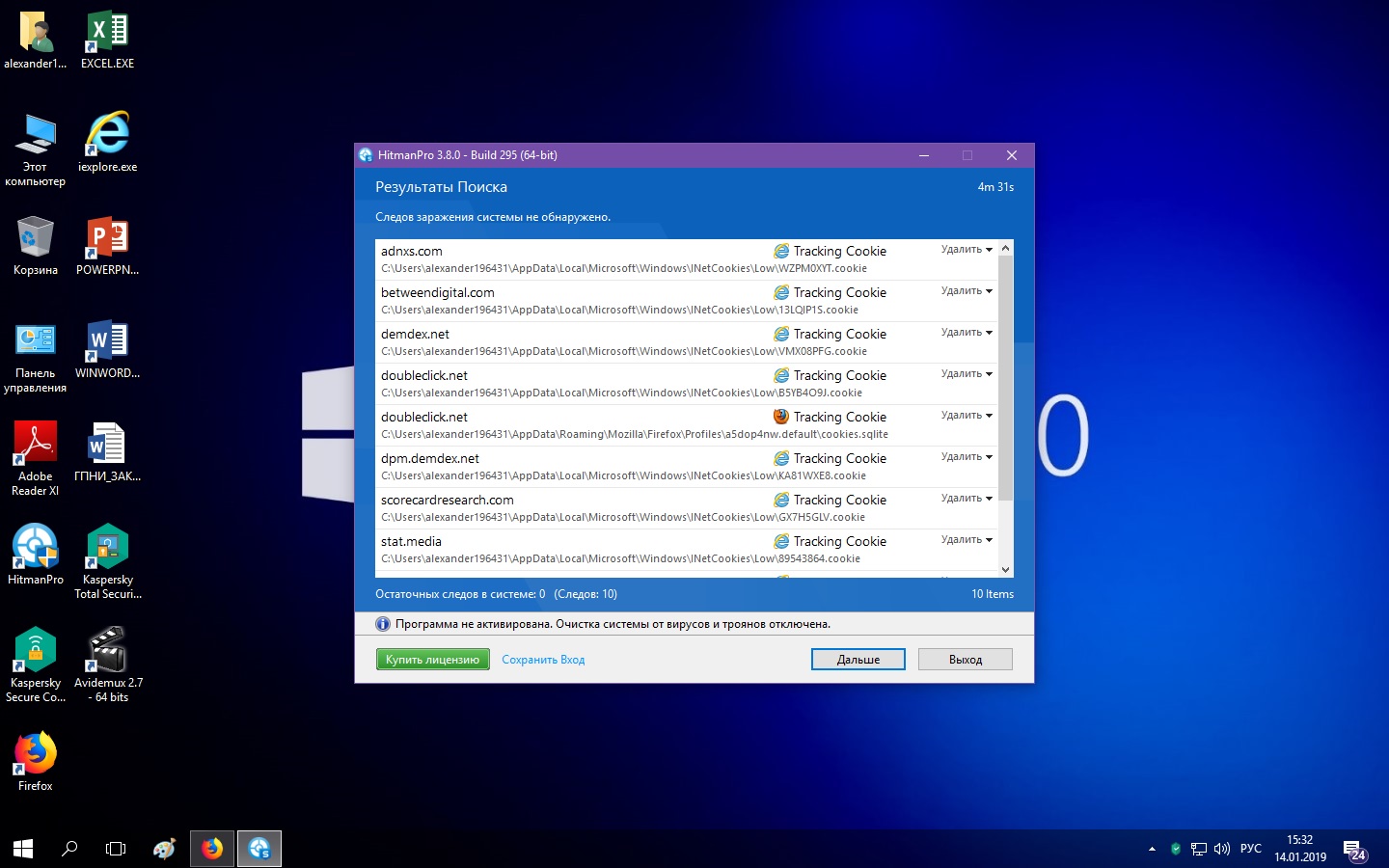
Task: Expand the Удалить dropdown for adnxs.com
Action: (967, 250)
